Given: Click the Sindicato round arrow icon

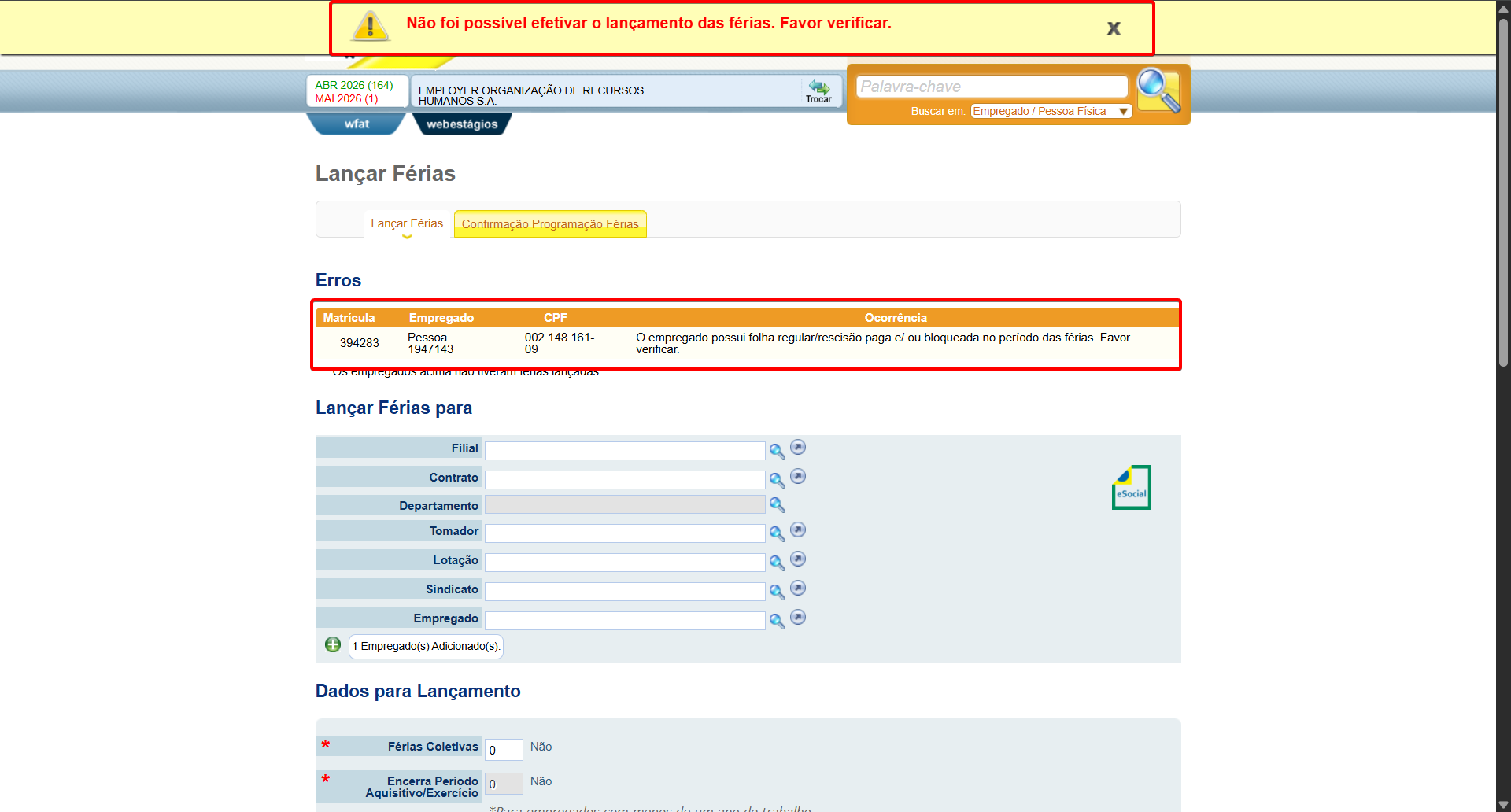Looking at the screenshot, I should point(798,588).
